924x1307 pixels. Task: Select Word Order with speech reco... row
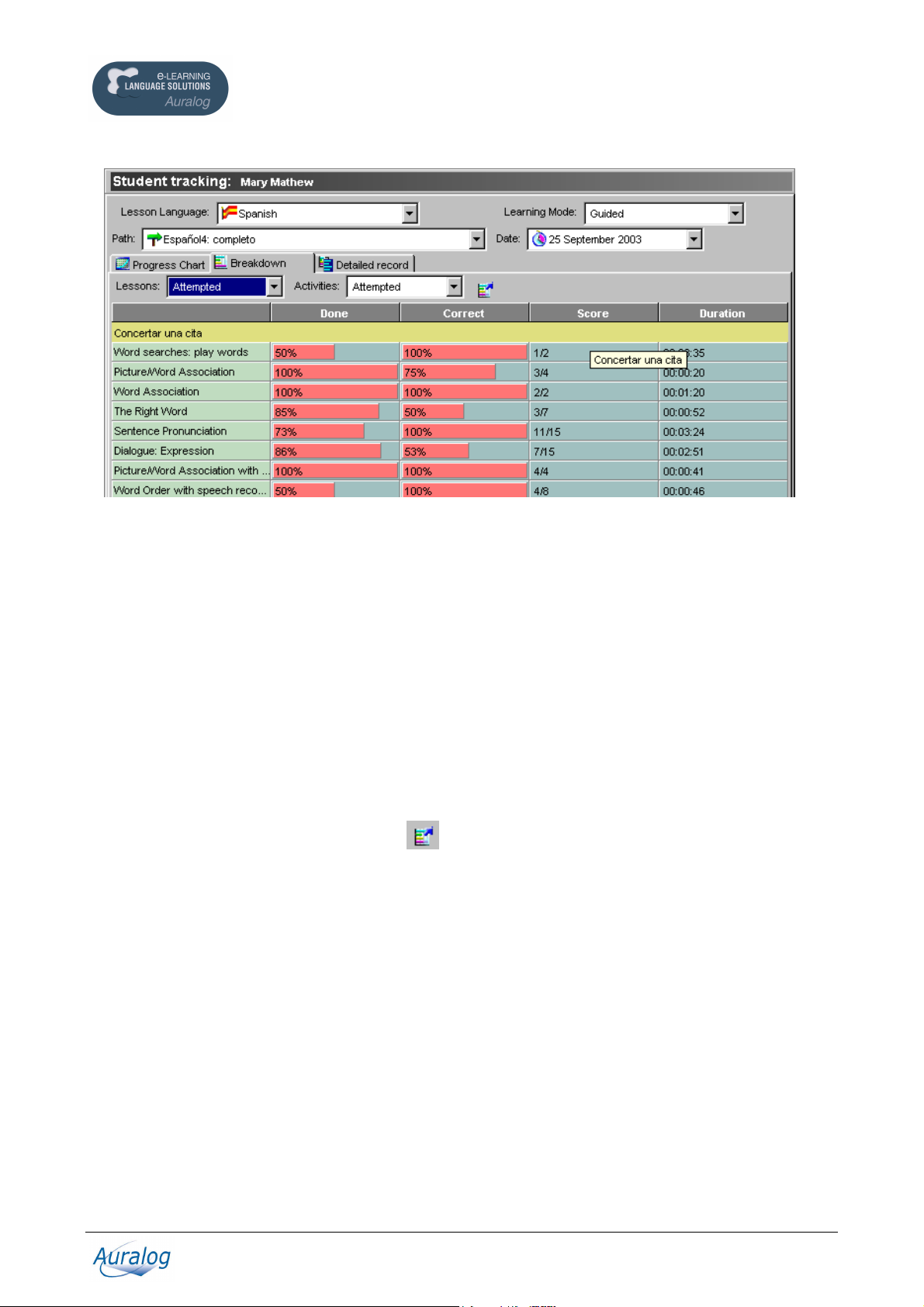(449, 490)
